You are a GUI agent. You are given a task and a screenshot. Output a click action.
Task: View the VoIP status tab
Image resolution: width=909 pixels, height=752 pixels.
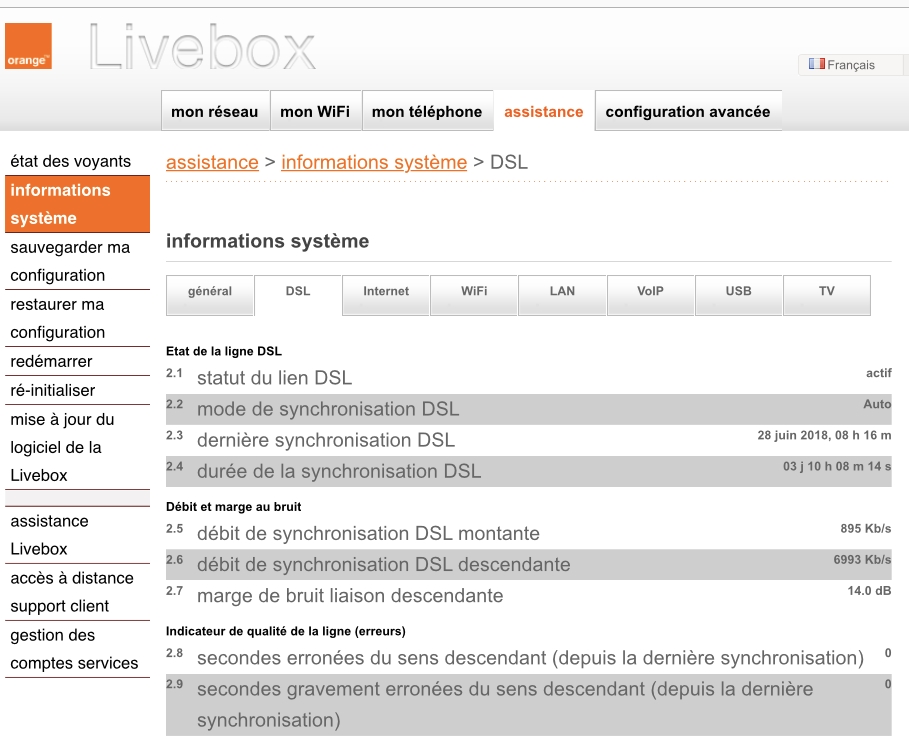click(650, 293)
